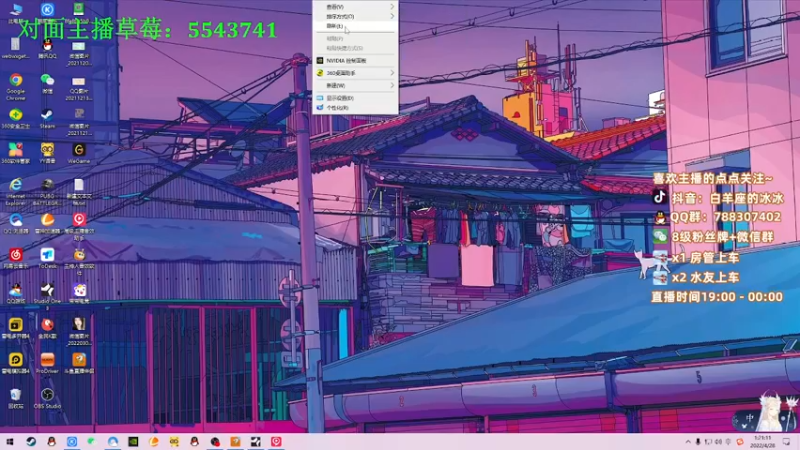Select the 新建文本文档 txt file icon

(79, 192)
